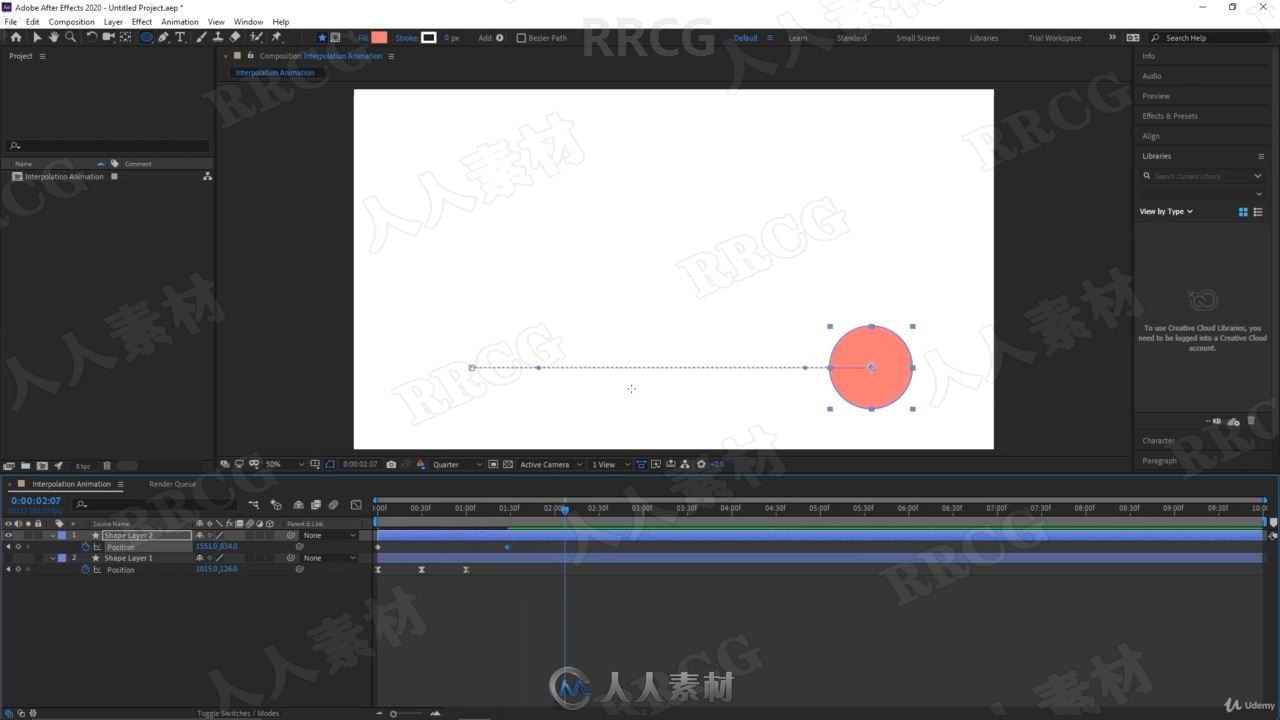Screen dimensions: 1280x720
Task: Click the Take Snapshot camera icon
Action: coord(391,464)
